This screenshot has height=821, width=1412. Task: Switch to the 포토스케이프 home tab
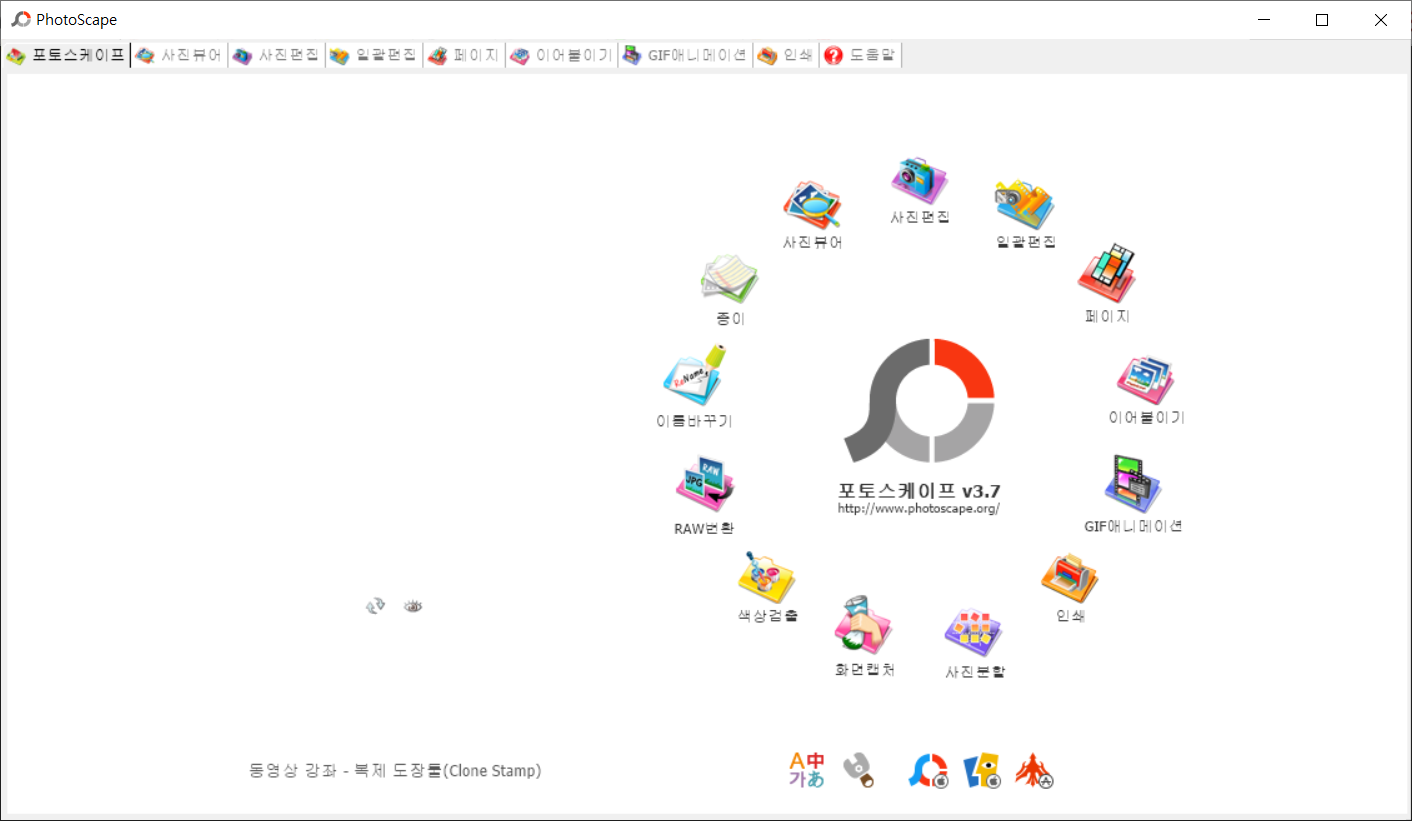pos(67,56)
